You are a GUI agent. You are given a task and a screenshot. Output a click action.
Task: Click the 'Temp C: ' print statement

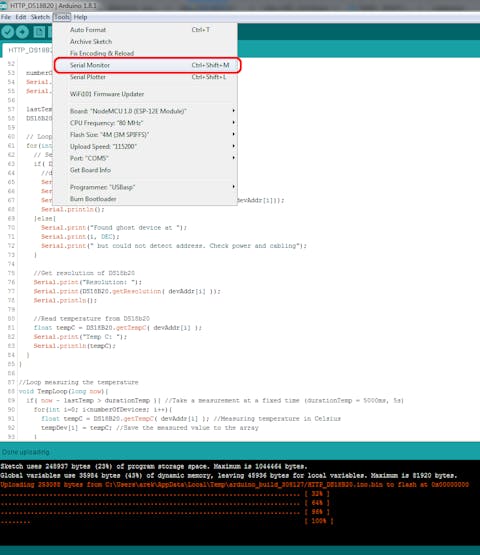tap(80, 337)
